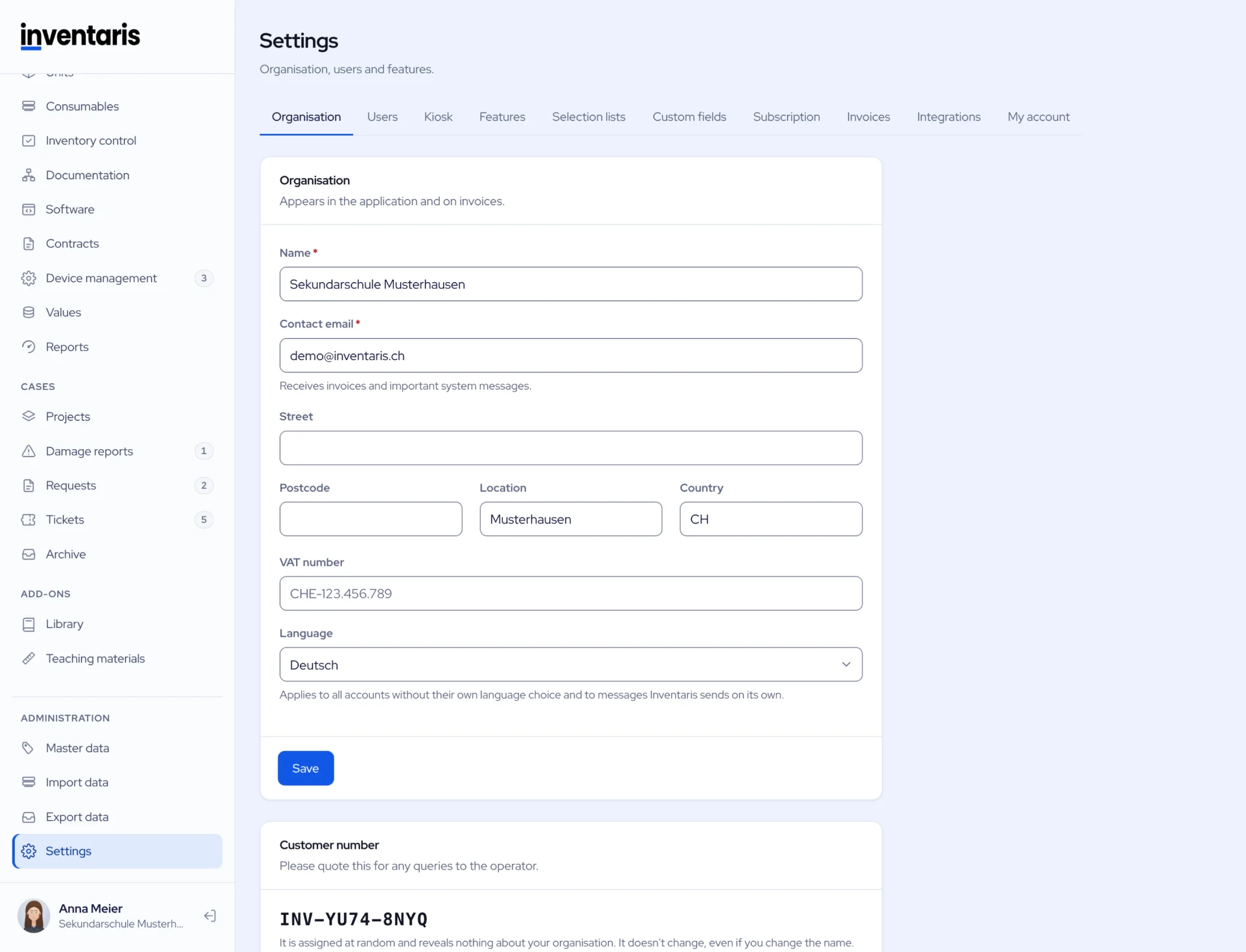
Task: Click the Projects layers icon
Action: tap(29, 416)
